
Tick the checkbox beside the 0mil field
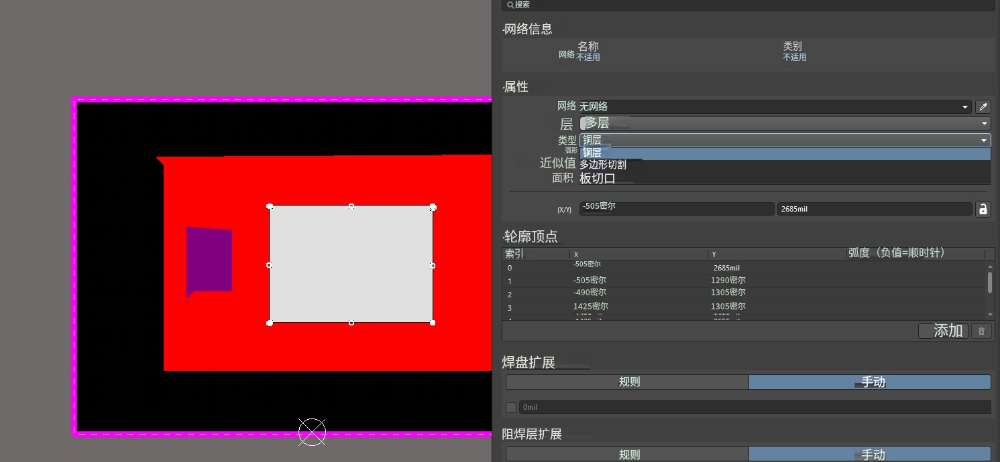(511, 407)
